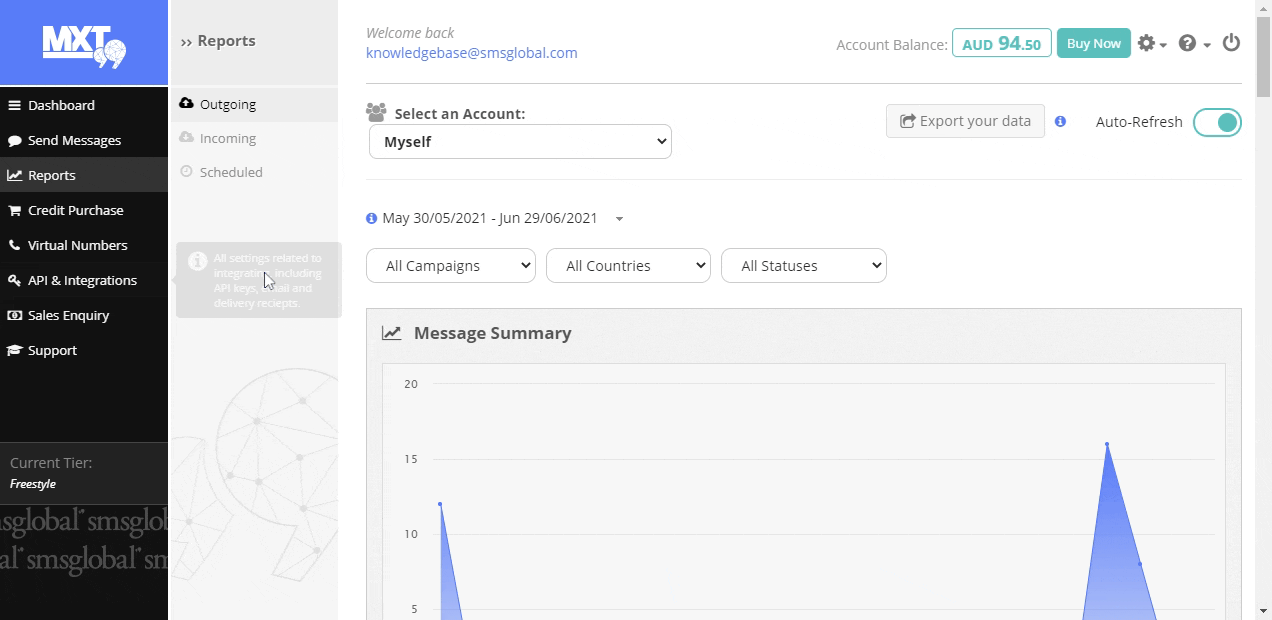The height and width of the screenshot is (620, 1272).
Task: Click the date range info icon
Action: (x=372, y=218)
